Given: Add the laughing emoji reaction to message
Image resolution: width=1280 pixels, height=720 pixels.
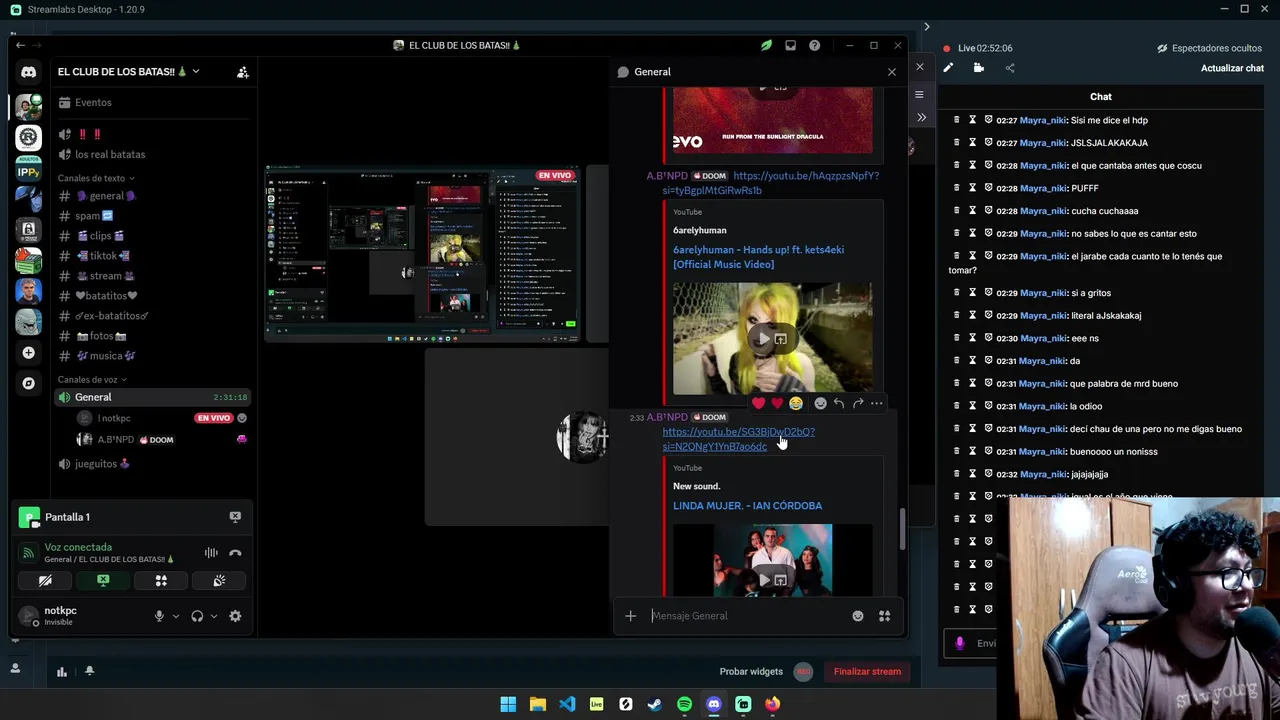Looking at the screenshot, I should [795, 403].
